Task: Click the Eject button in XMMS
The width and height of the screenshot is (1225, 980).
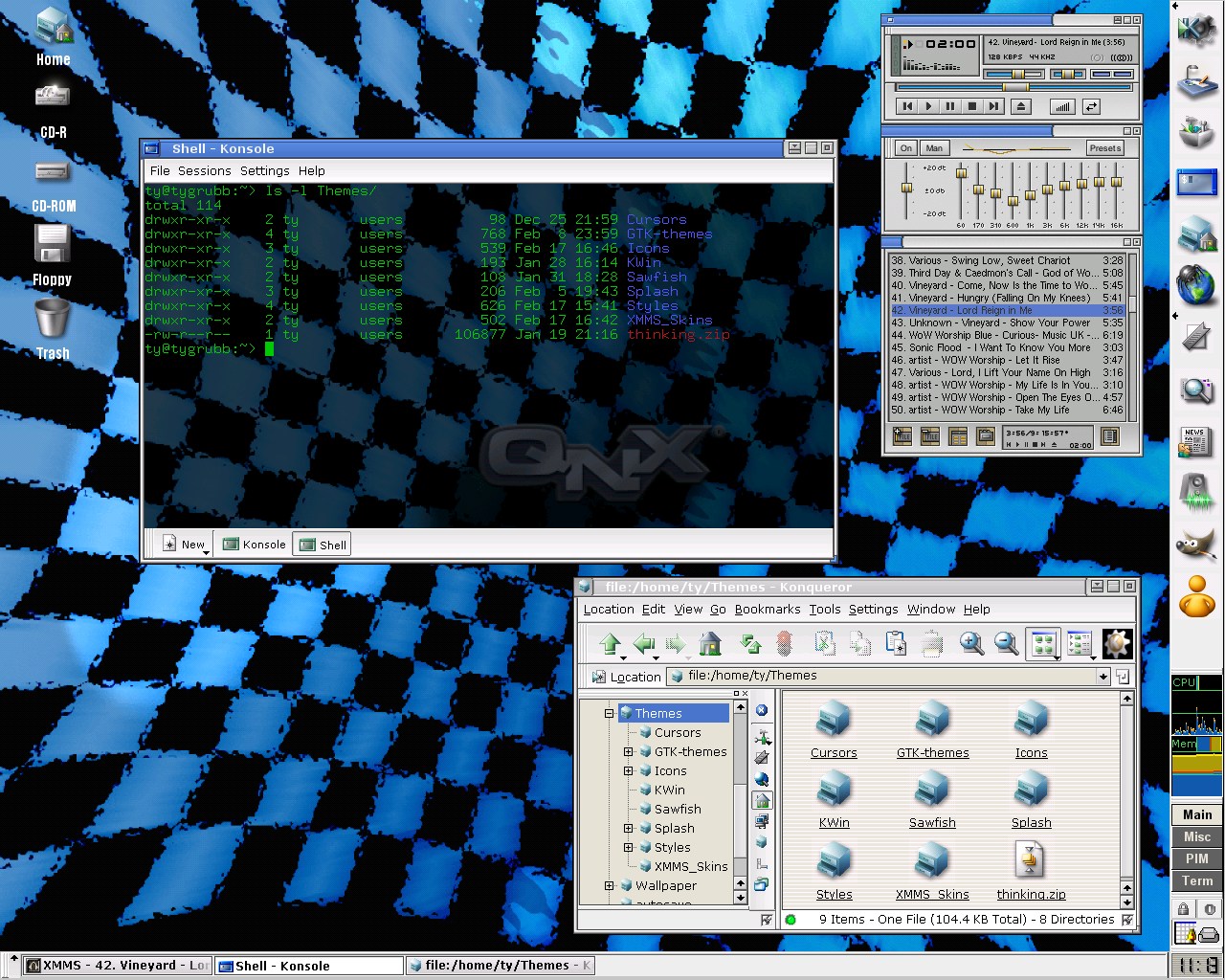Action: coord(1020,106)
